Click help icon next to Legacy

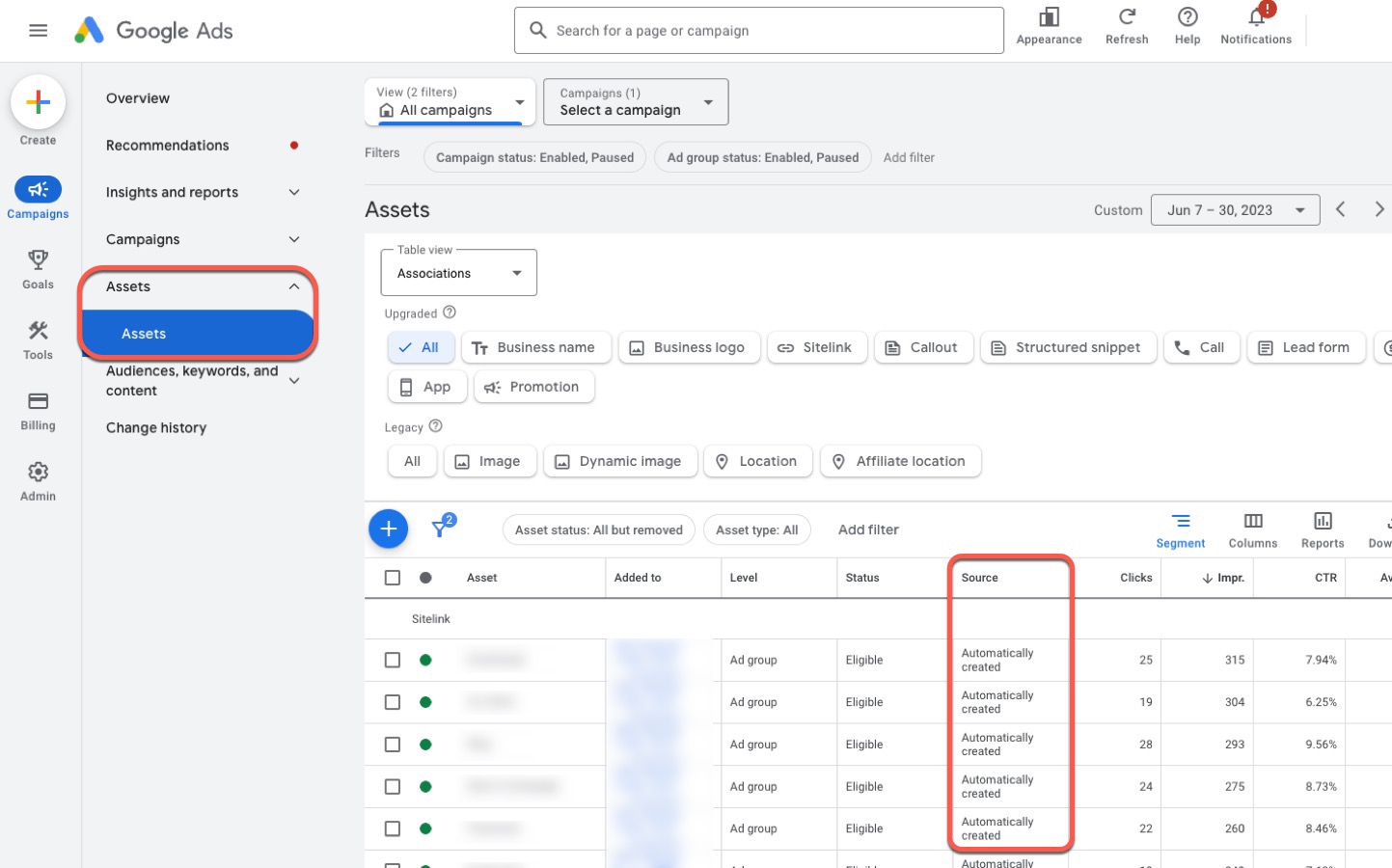tap(435, 426)
